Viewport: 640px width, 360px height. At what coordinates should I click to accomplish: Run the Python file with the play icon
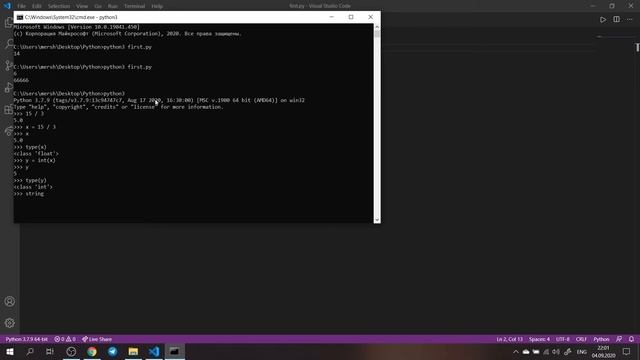(603, 20)
